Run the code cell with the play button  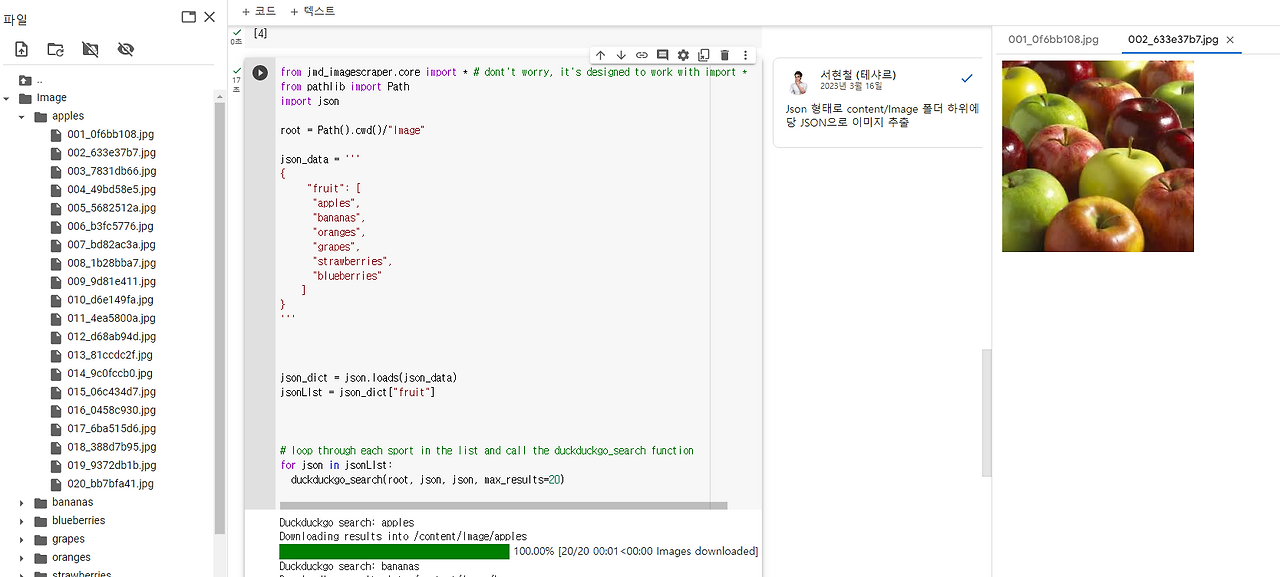point(259,71)
